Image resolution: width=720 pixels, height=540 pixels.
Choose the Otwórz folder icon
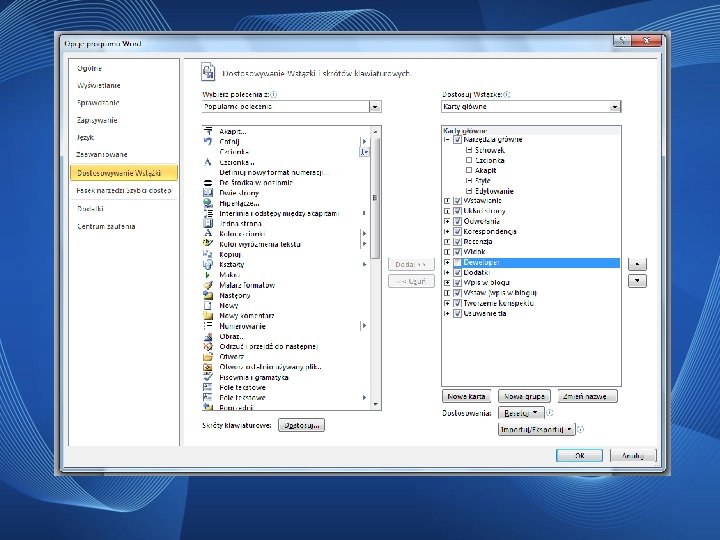coord(208,356)
